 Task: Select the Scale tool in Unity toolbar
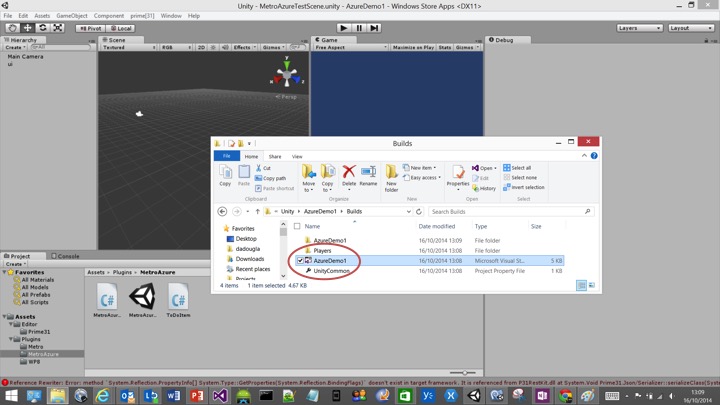coord(57,28)
